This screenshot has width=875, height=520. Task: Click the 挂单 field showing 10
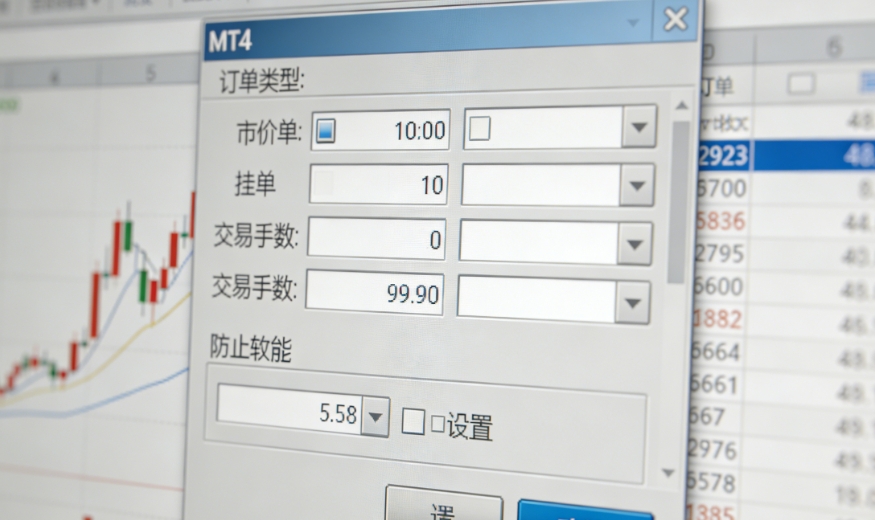click(378, 184)
